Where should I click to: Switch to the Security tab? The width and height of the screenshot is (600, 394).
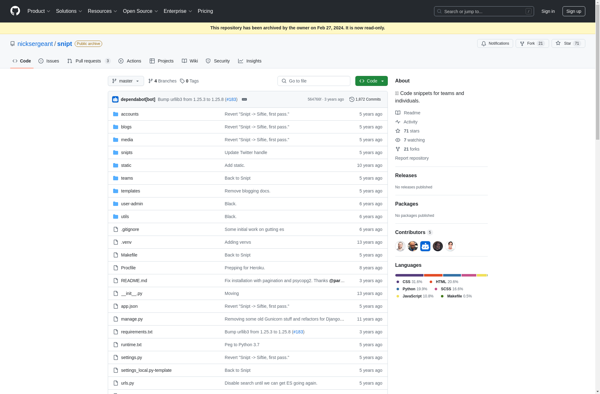pyautogui.click(x=218, y=61)
